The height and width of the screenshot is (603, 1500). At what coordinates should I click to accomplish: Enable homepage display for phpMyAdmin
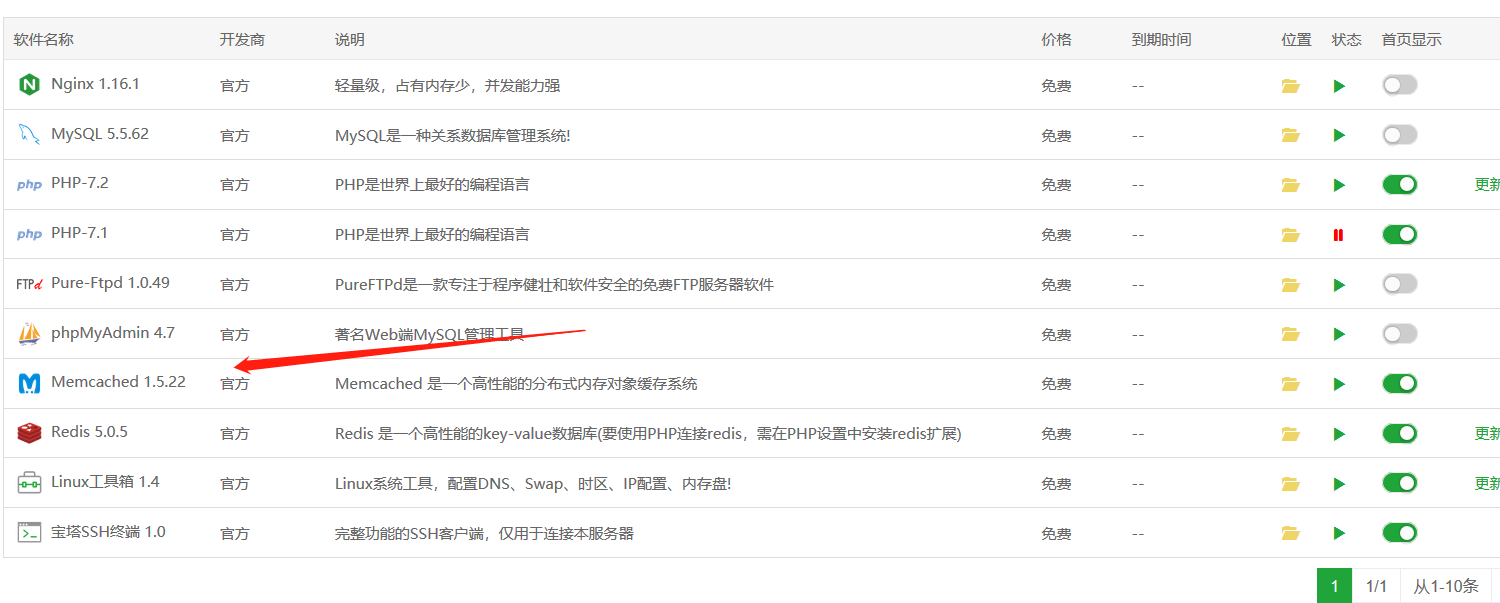point(1399,333)
